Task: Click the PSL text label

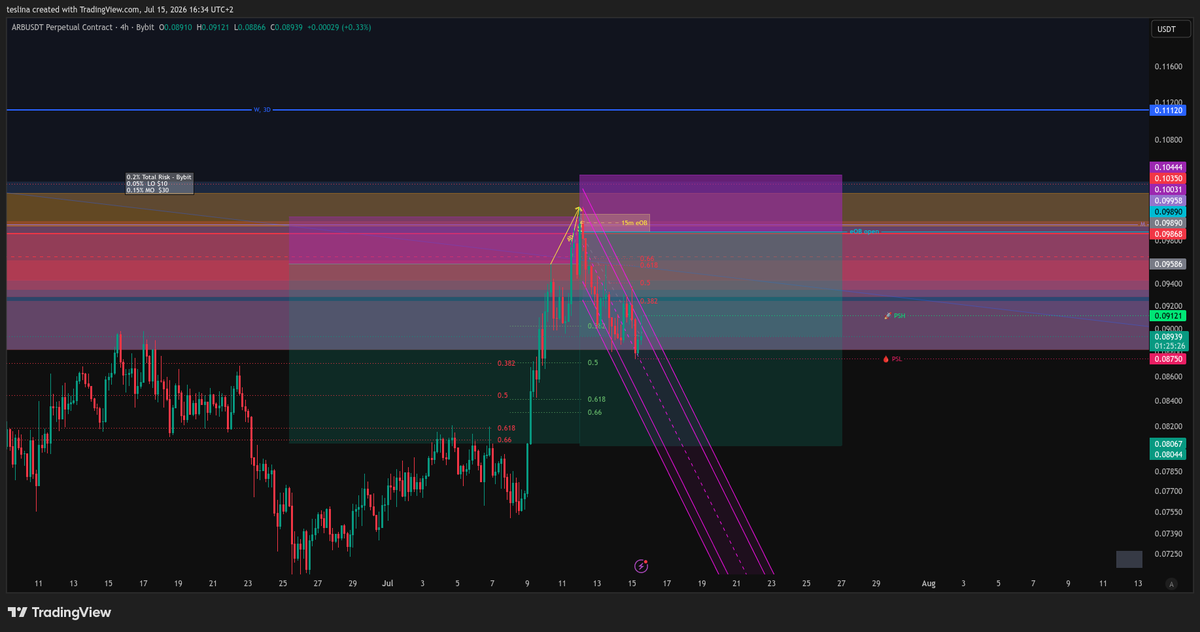Action: click(x=897, y=358)
